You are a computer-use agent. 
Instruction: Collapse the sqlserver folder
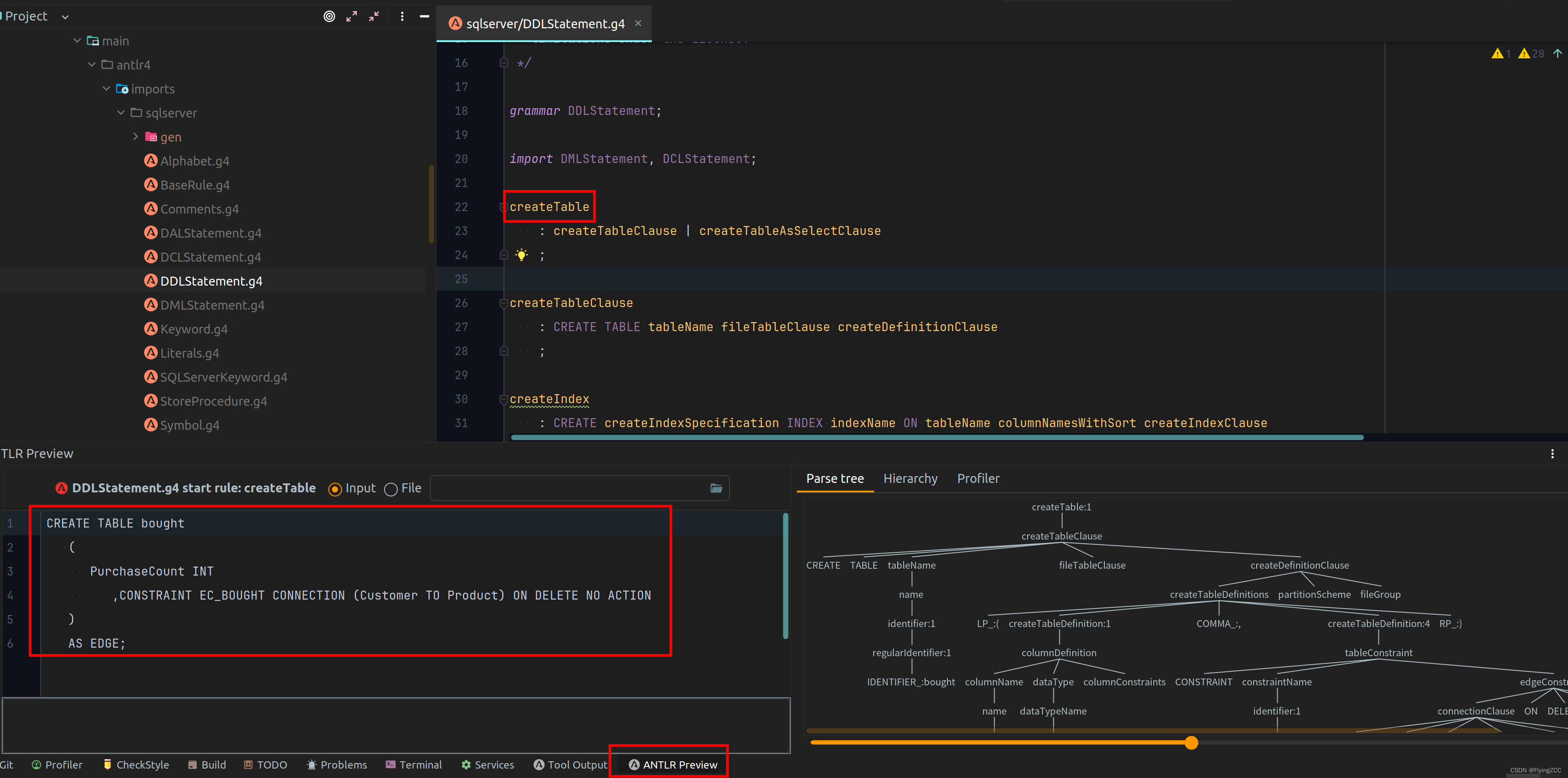pyautogui.click(x=121, y=113)
